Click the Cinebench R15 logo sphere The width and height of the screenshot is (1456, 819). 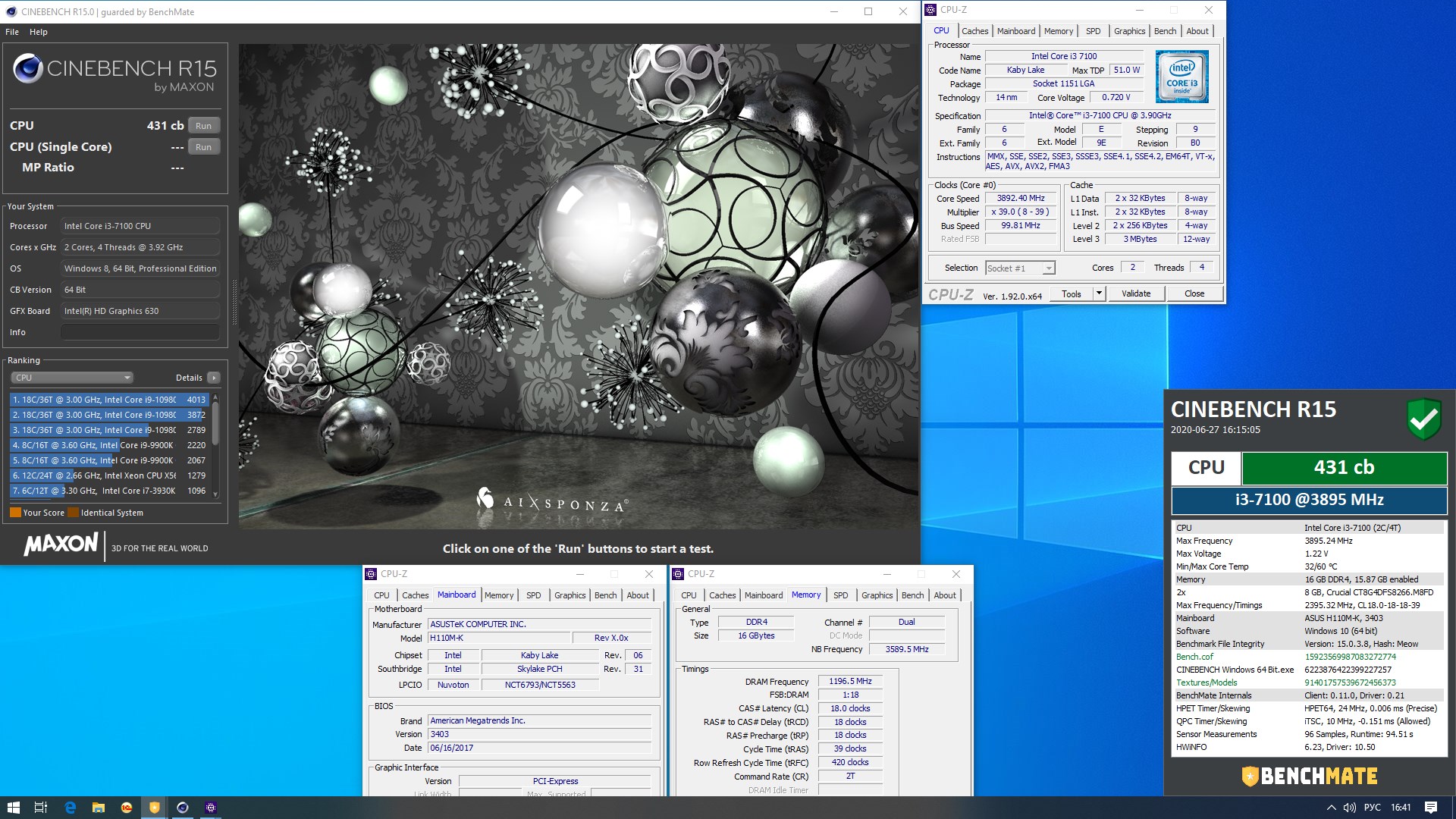pos(28,69)
